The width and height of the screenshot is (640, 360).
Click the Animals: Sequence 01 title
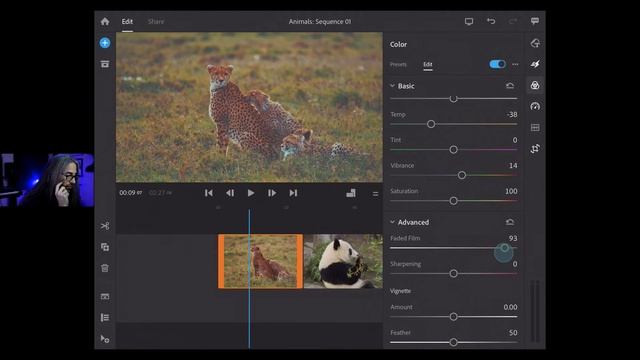coord(320,22)
